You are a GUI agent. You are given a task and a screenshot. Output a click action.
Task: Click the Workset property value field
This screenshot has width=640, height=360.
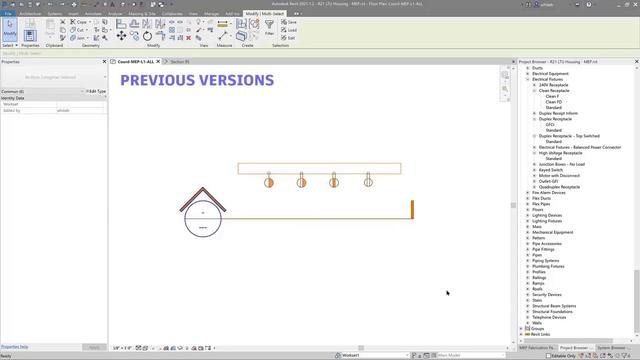pos(80,104)
